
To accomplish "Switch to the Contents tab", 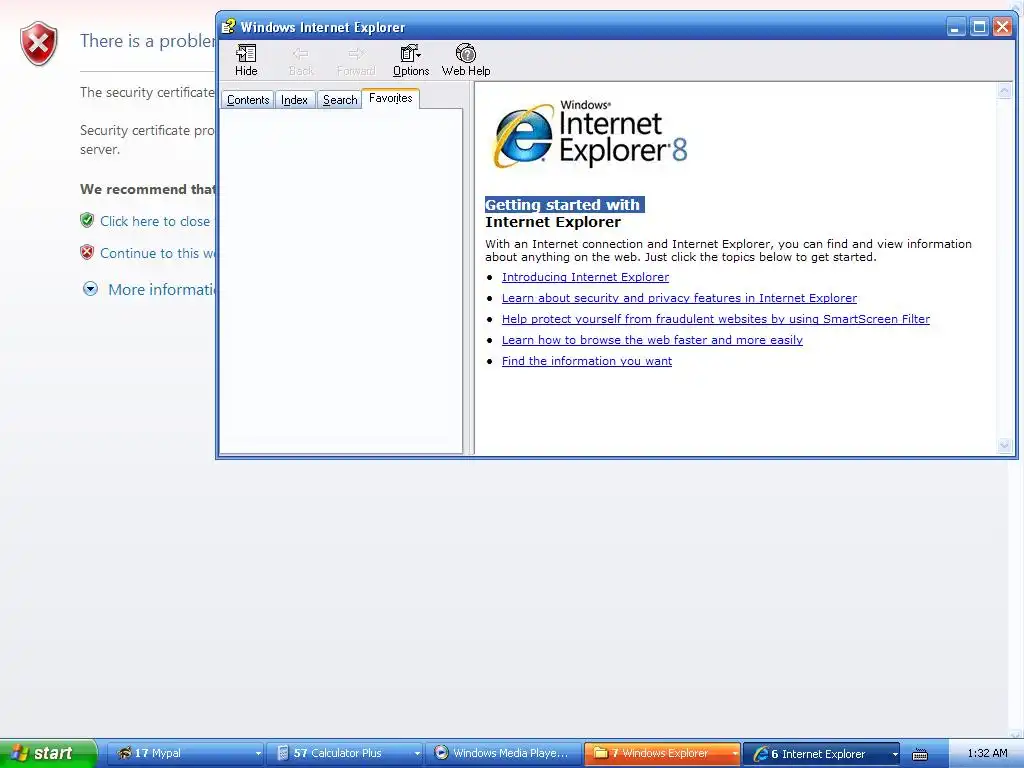I will coord(248,100).
